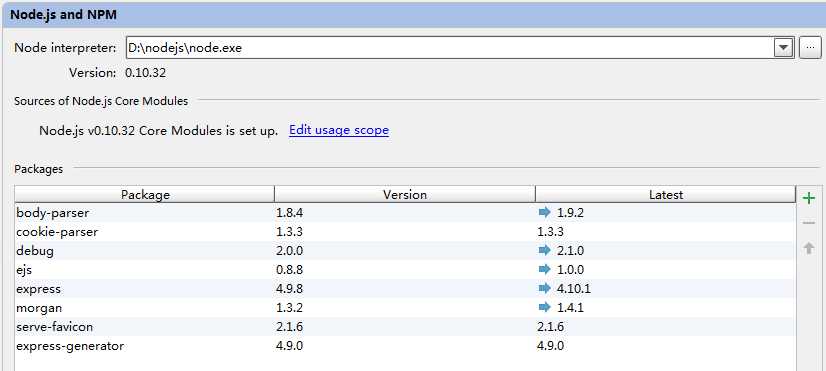Click the blue update arrow beside body-parser 1.9.2

tap(544, 212)
